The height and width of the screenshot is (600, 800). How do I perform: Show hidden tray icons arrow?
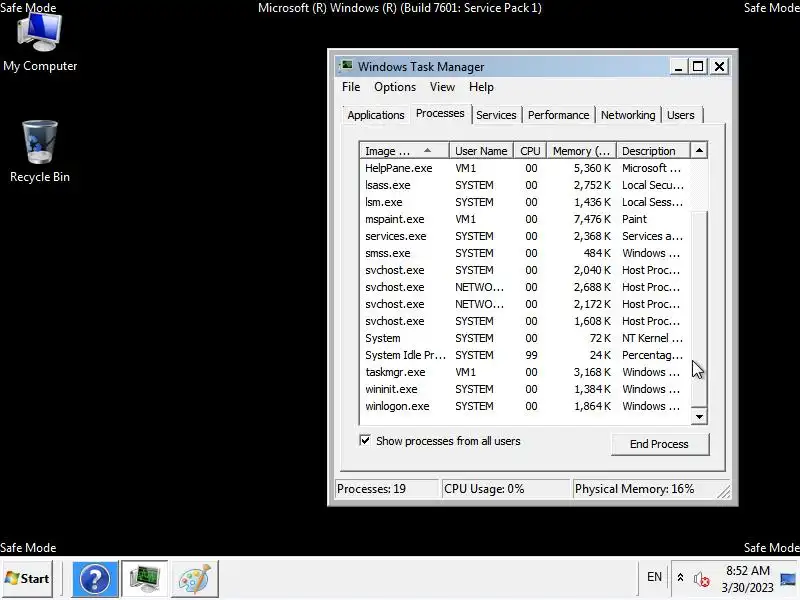(x=680, y=578)
